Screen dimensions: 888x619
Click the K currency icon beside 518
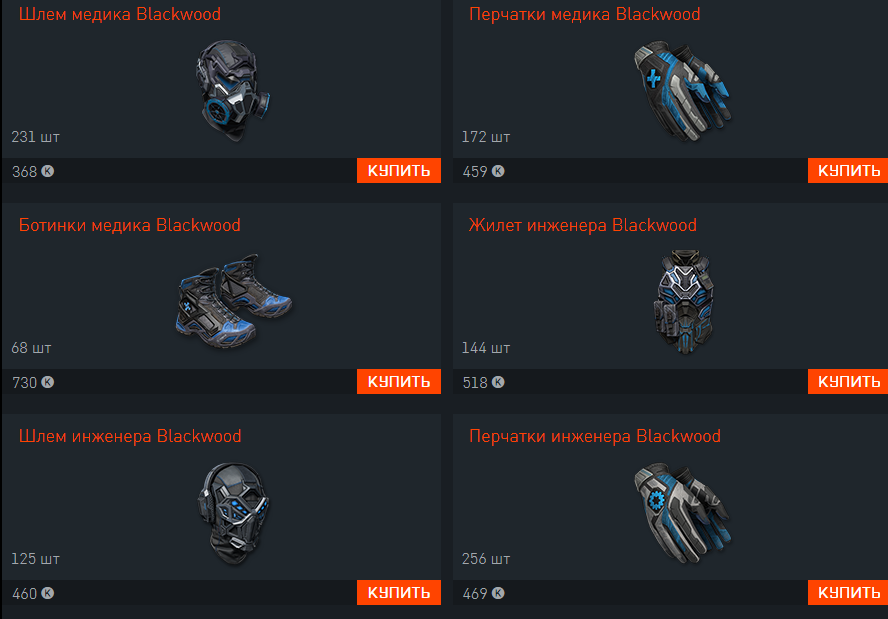click(x=498, y=382)
